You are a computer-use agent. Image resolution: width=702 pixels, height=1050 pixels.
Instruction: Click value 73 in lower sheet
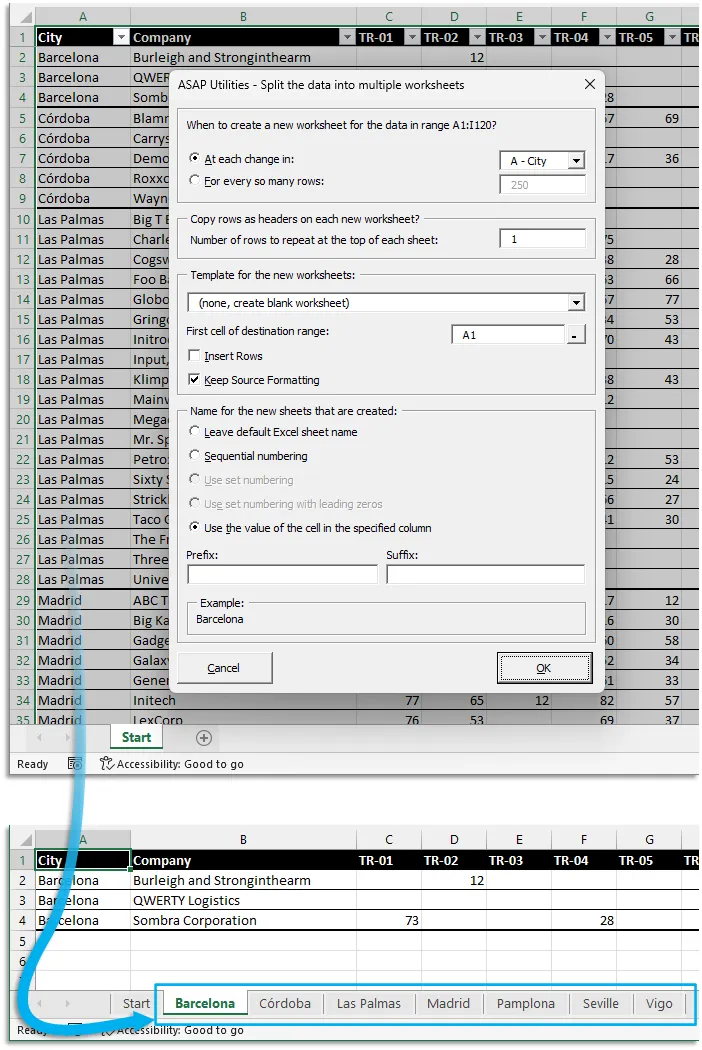(389, 920)
